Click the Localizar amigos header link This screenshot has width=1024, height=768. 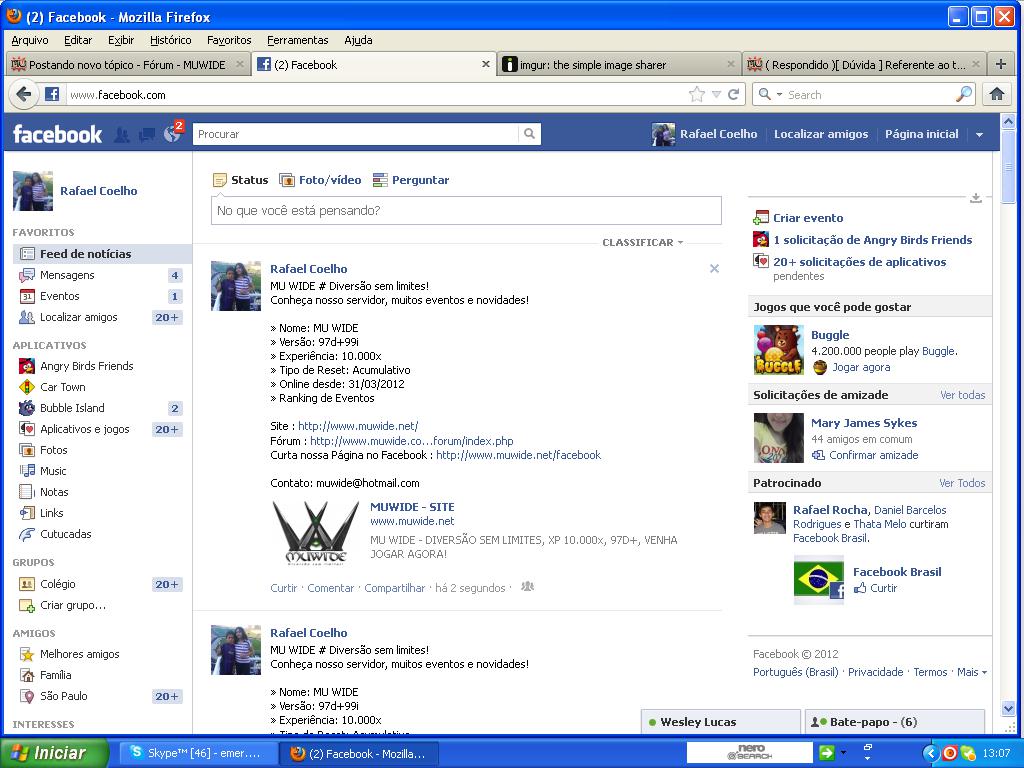tap(821, 134)
